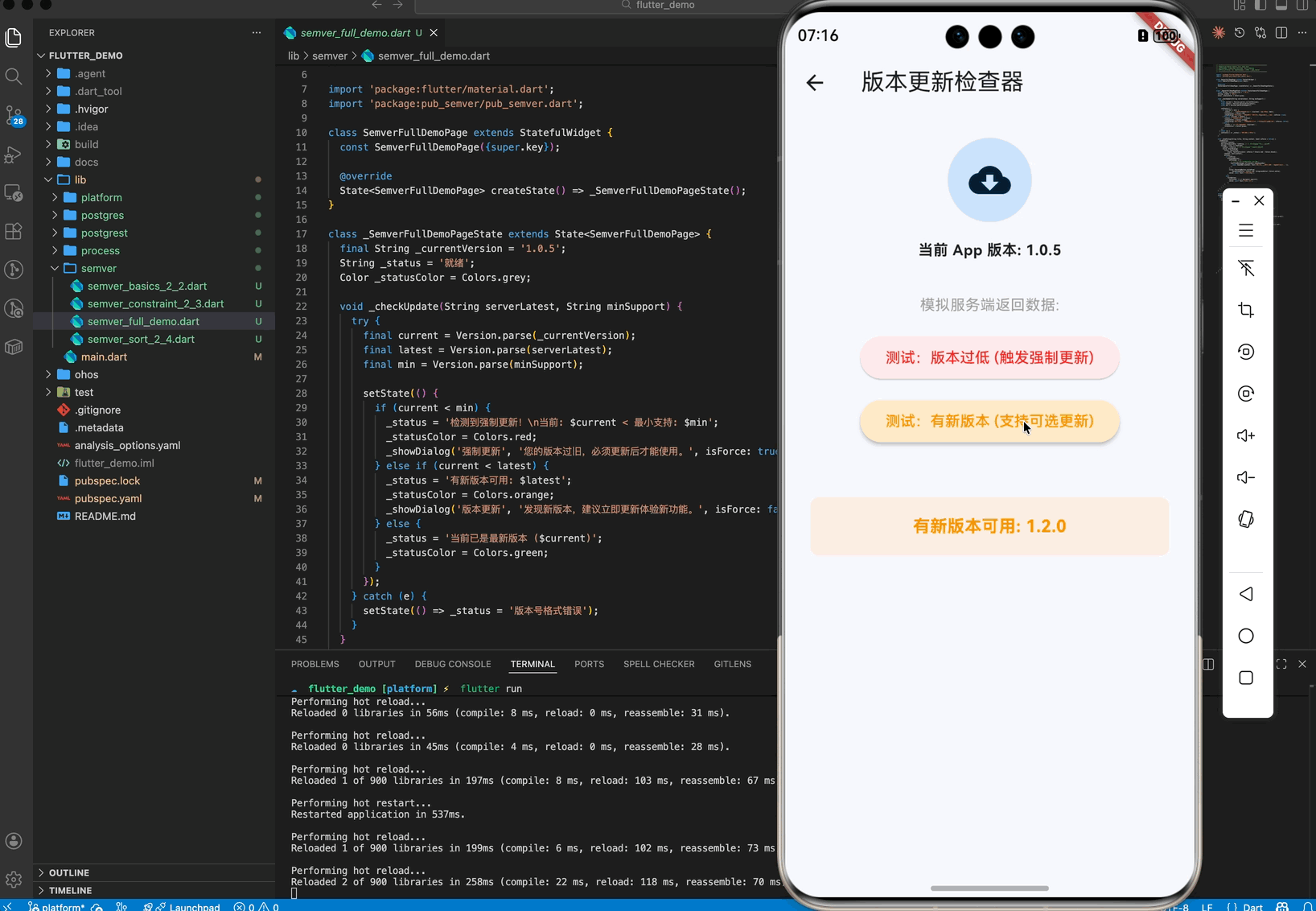Open the GitLens view in activity bar
The height and width of the screenshot is (911, 1316).
pyautogui.click(x=14, y=270)
